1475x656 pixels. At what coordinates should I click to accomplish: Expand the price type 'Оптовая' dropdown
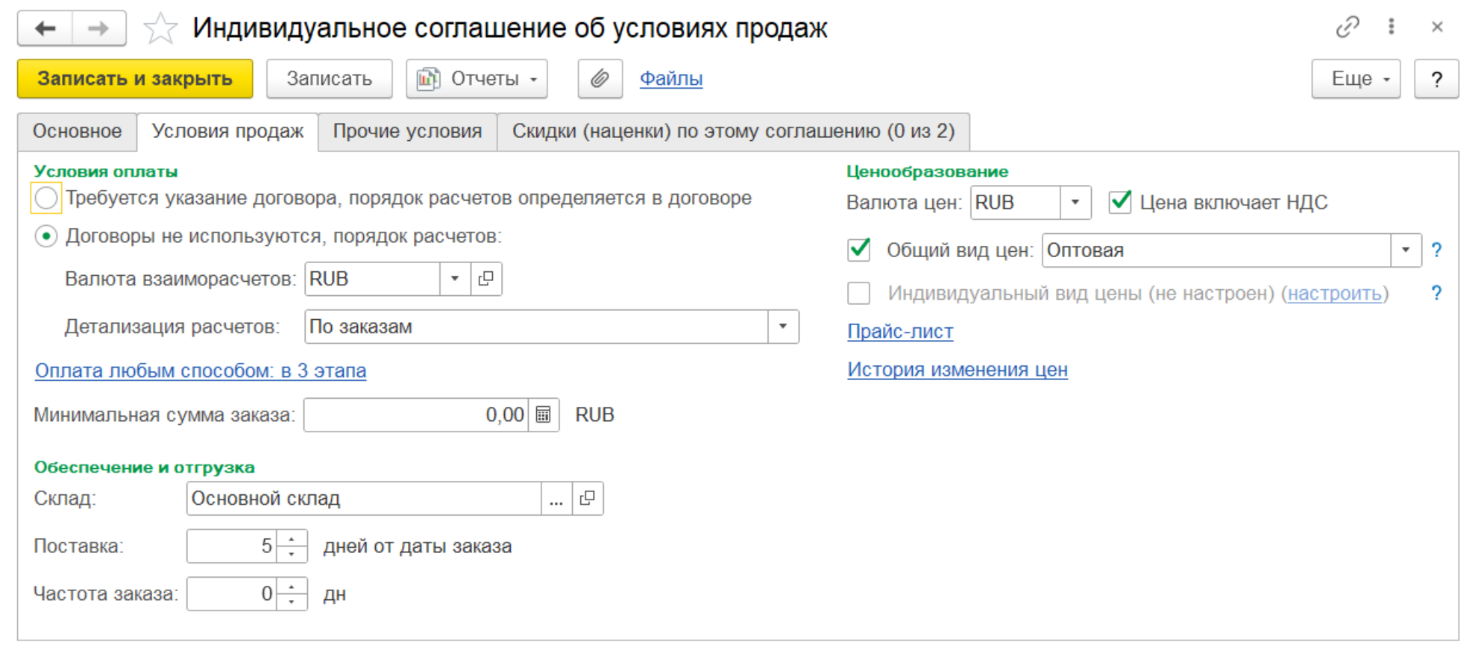[x=1406, y=250]
